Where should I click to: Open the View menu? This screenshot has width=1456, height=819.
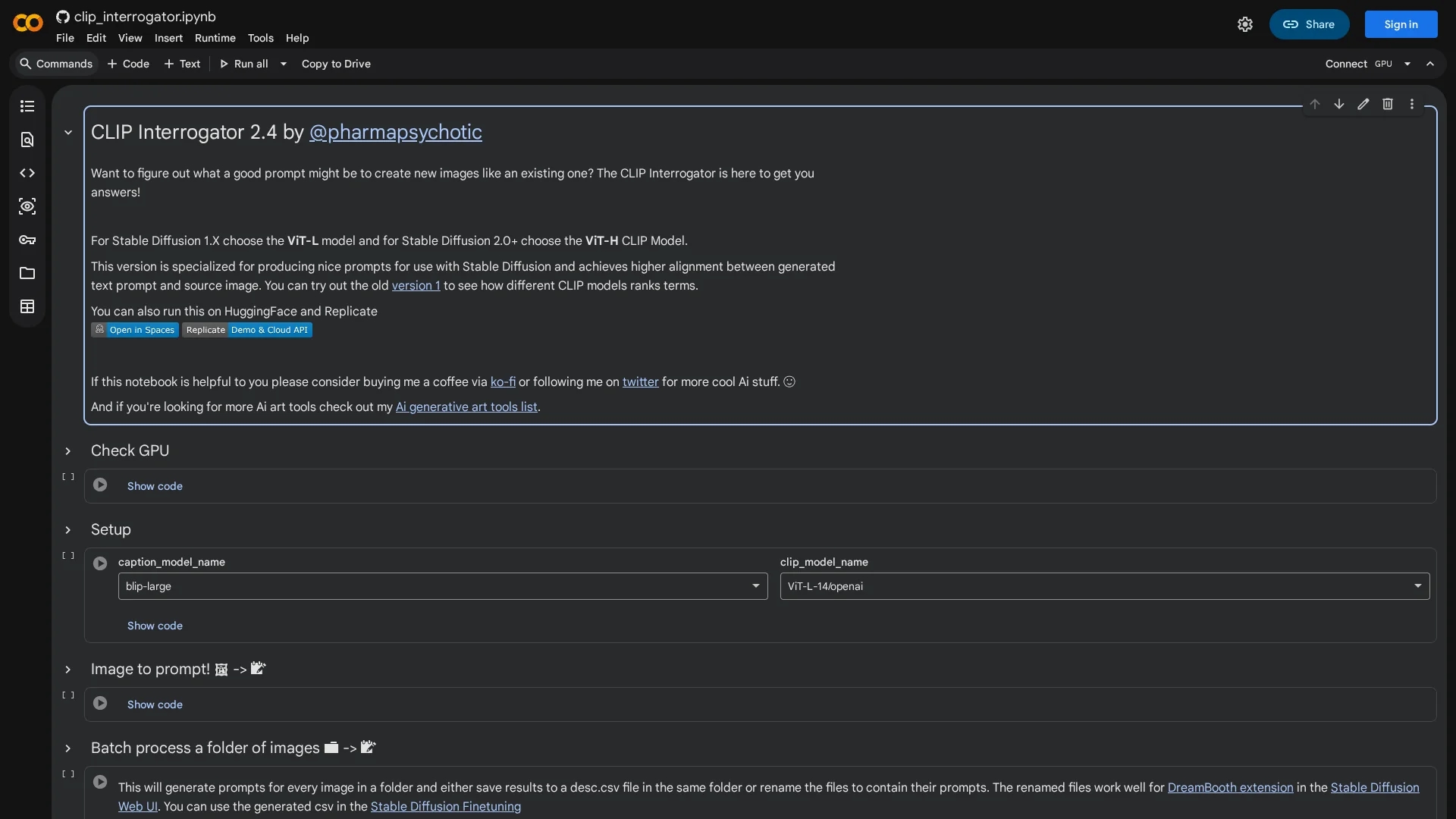click(130, 38)
